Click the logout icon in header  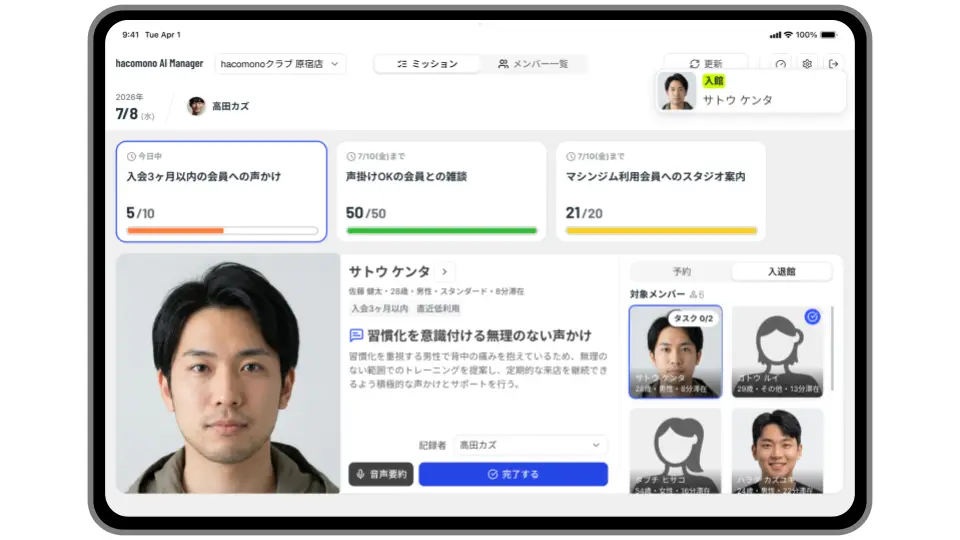click(833, 64)
